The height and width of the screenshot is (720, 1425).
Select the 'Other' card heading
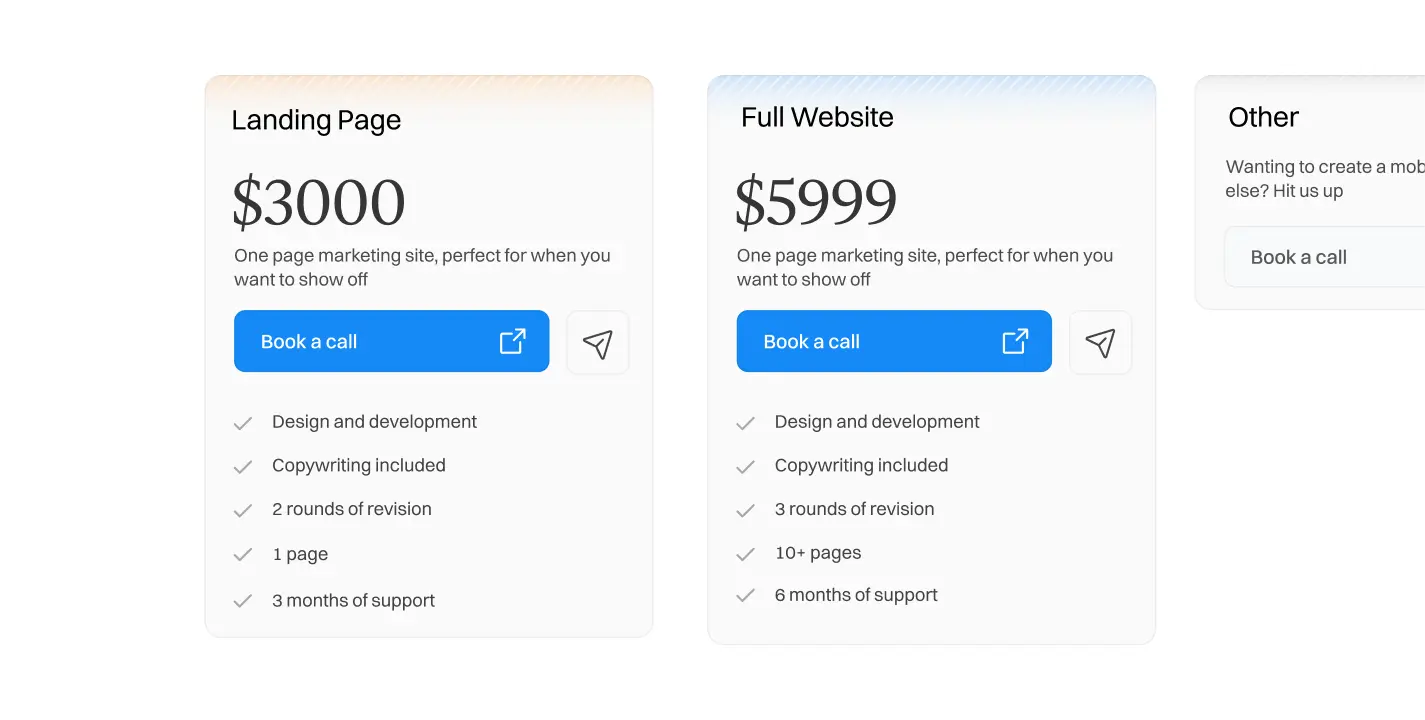(1263, 117)
